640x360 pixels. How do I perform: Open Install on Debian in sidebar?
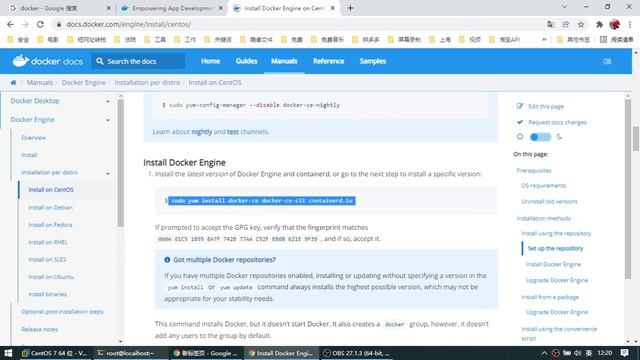pyautogui.click(x=51, y=207)
